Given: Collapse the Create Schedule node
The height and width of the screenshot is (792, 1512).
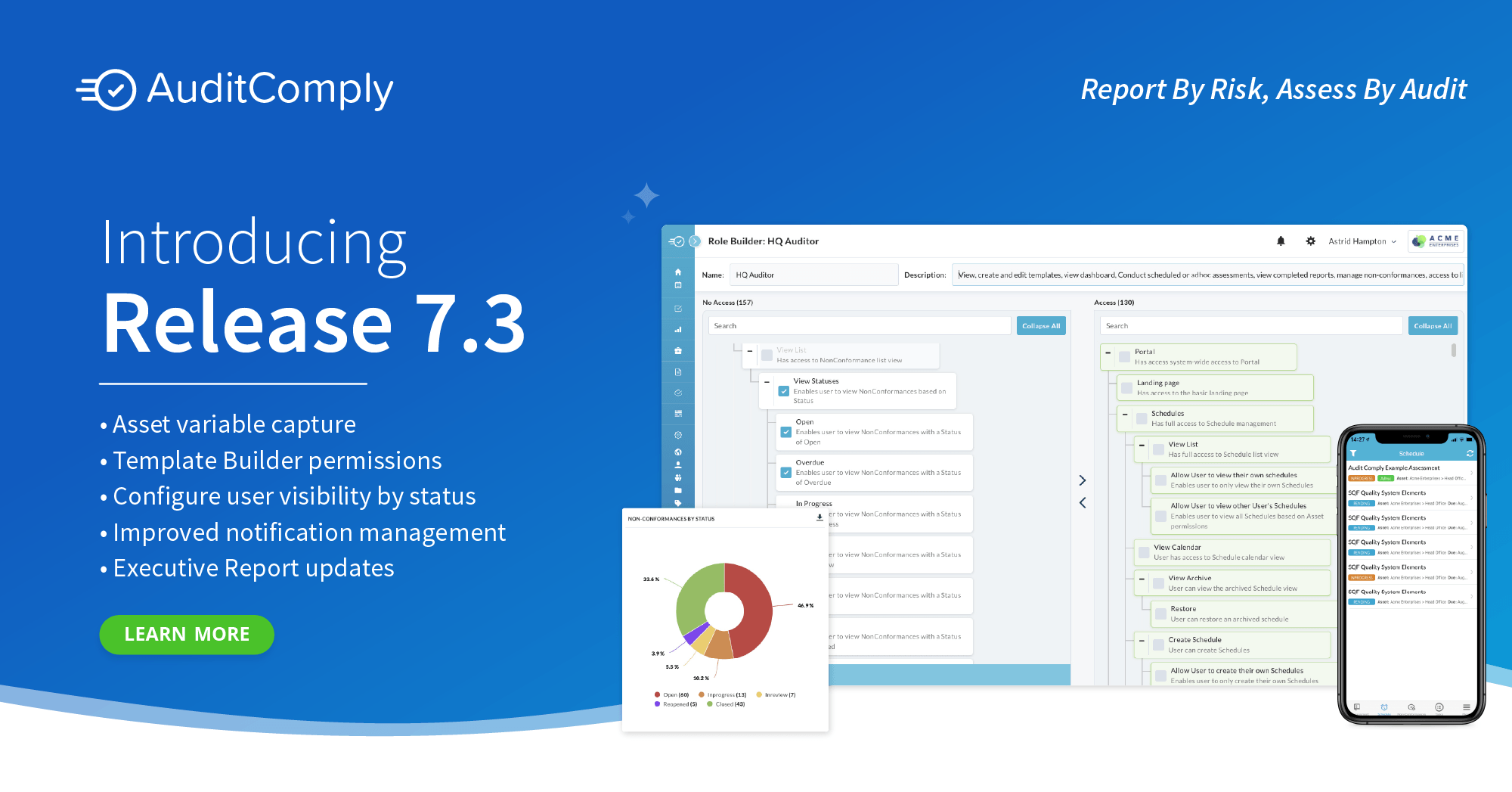Looking at the screenshot, I should pos(1142,641).
